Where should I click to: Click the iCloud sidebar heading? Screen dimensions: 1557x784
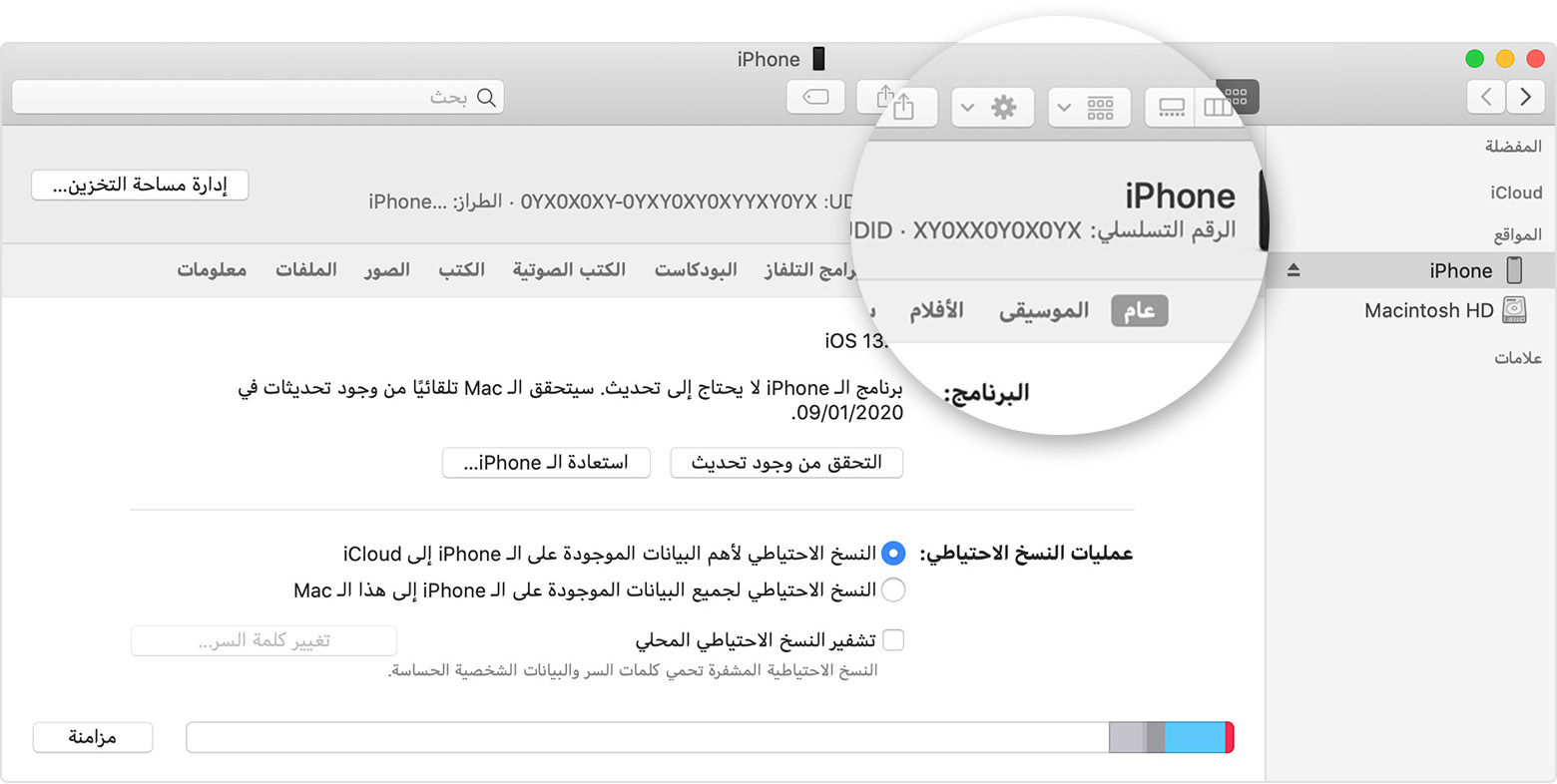click(x=1516, y=193)
